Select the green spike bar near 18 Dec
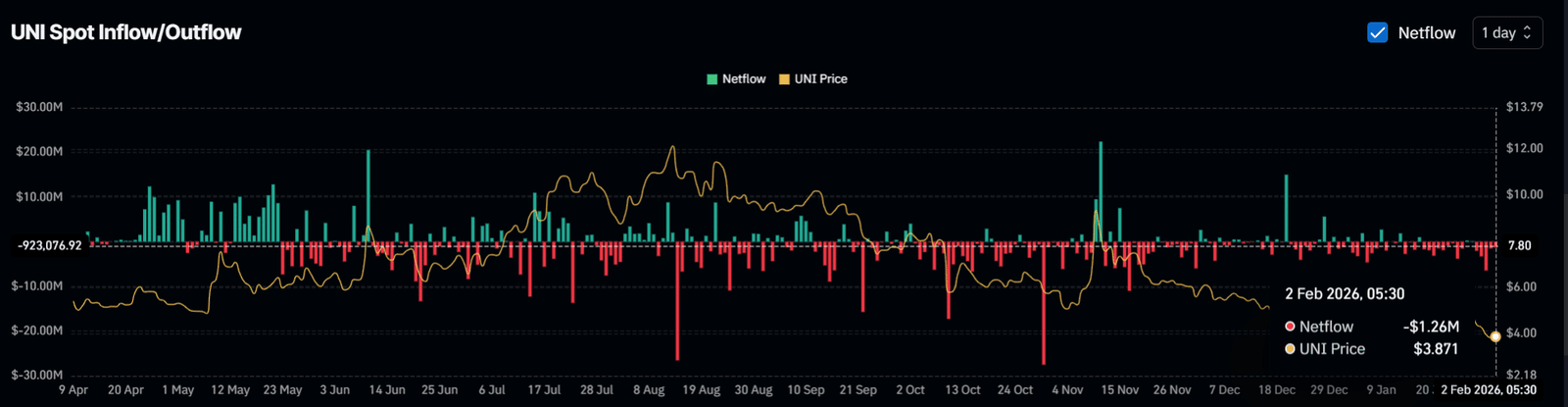This screenshot has width=1568, height=407. point(1287,208)
